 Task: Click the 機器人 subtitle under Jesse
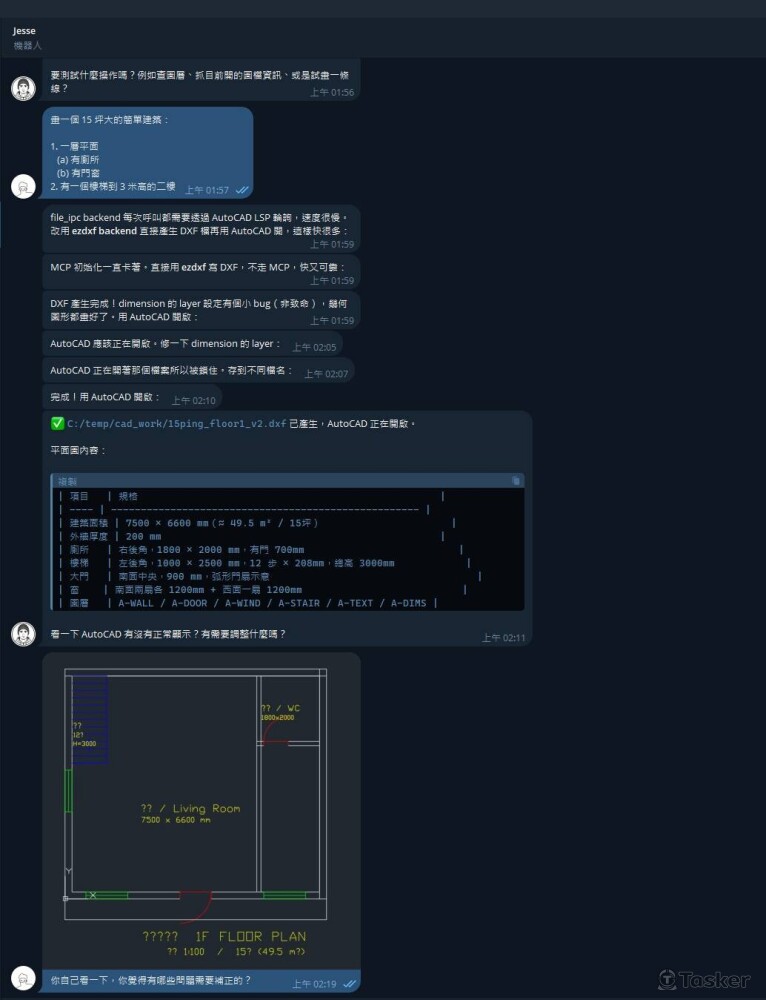click(x=28, y=45)
